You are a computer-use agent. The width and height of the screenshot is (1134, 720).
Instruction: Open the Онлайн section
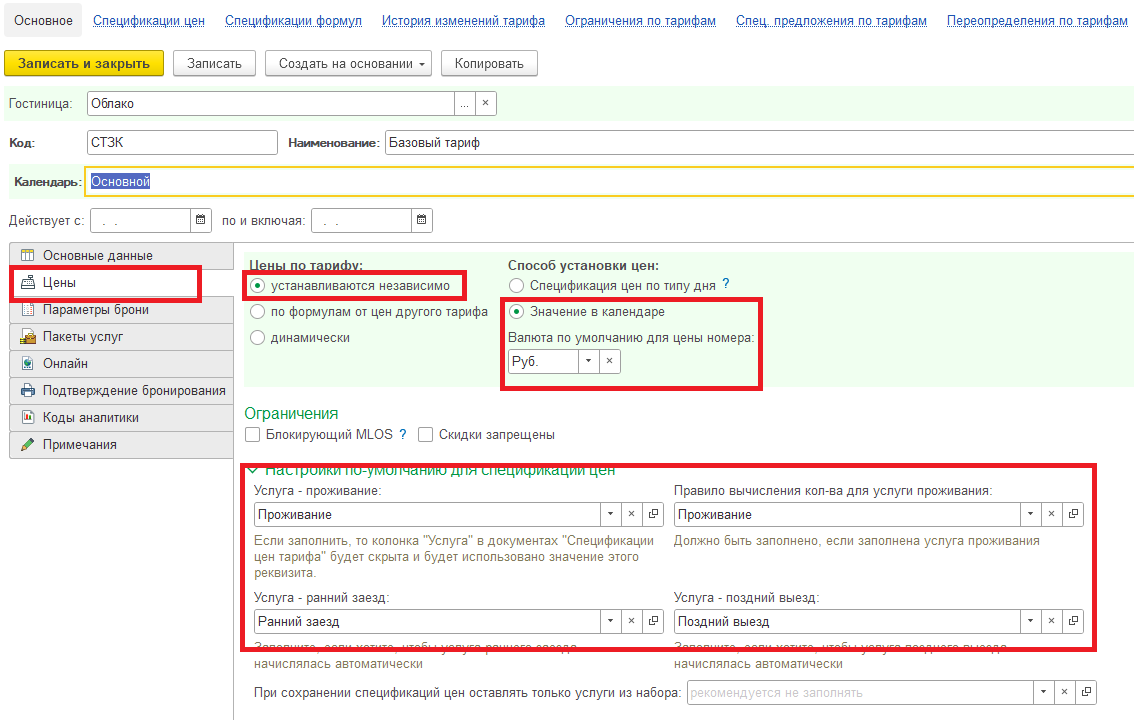click(122, 364)
